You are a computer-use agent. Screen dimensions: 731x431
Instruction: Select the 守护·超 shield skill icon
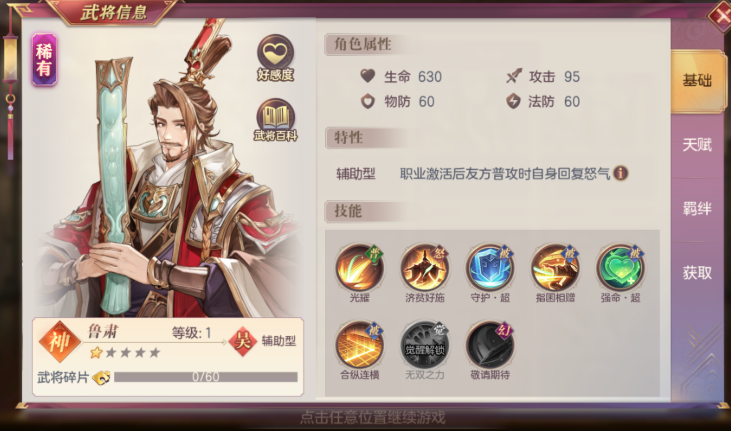[490, 268]
